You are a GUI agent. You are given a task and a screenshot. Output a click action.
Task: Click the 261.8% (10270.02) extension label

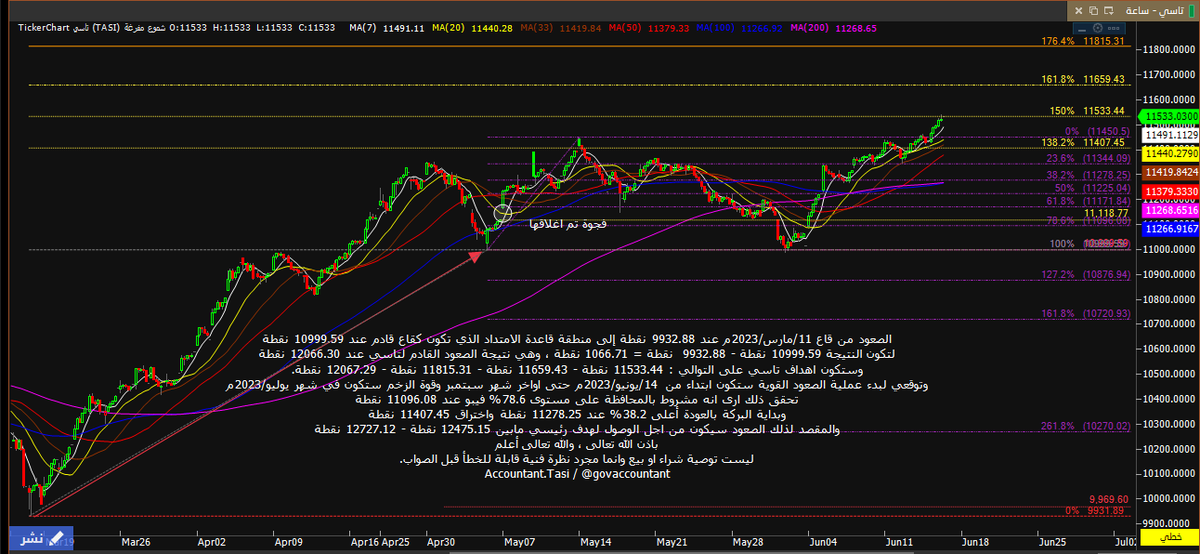[x=1084, y=426]
